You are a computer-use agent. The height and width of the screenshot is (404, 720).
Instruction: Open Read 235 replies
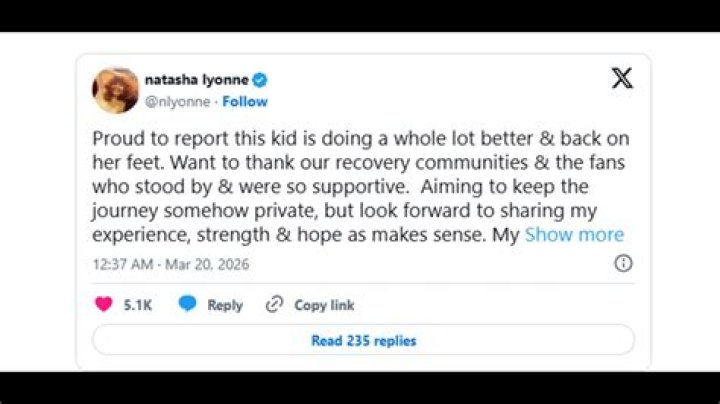point(364,340)
